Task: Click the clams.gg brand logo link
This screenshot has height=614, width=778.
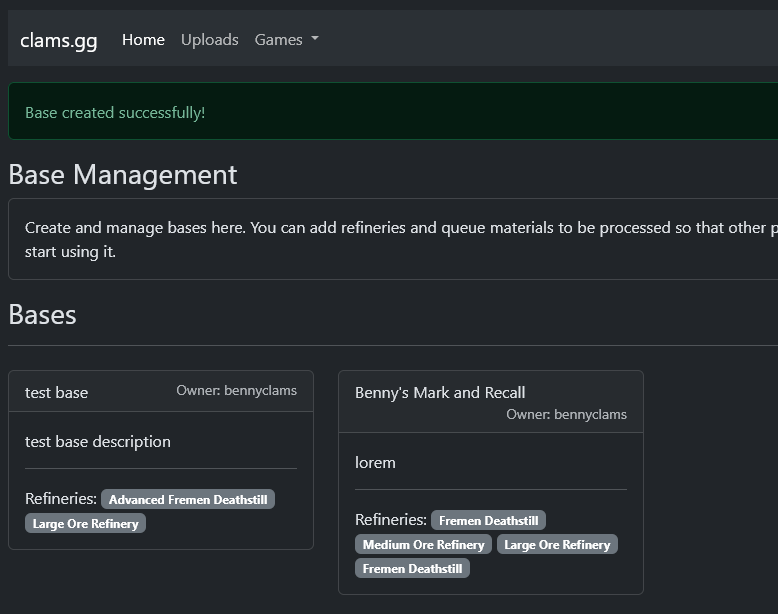Action: pos(59,40)
